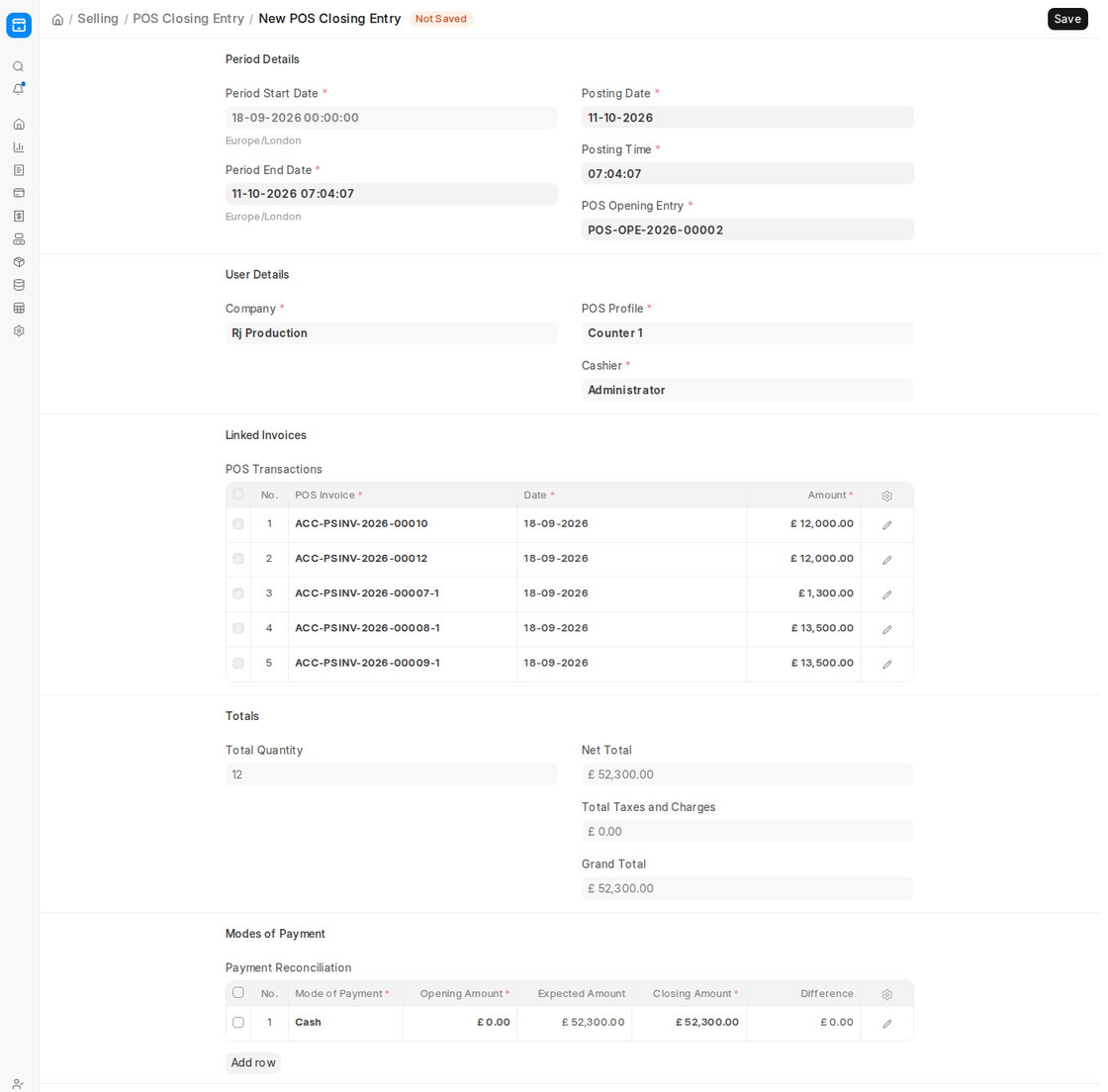Toggle select-all checkbox in Payment Reconciliation header
Screen dimensions: 1108x1092
tap(238, 992)
